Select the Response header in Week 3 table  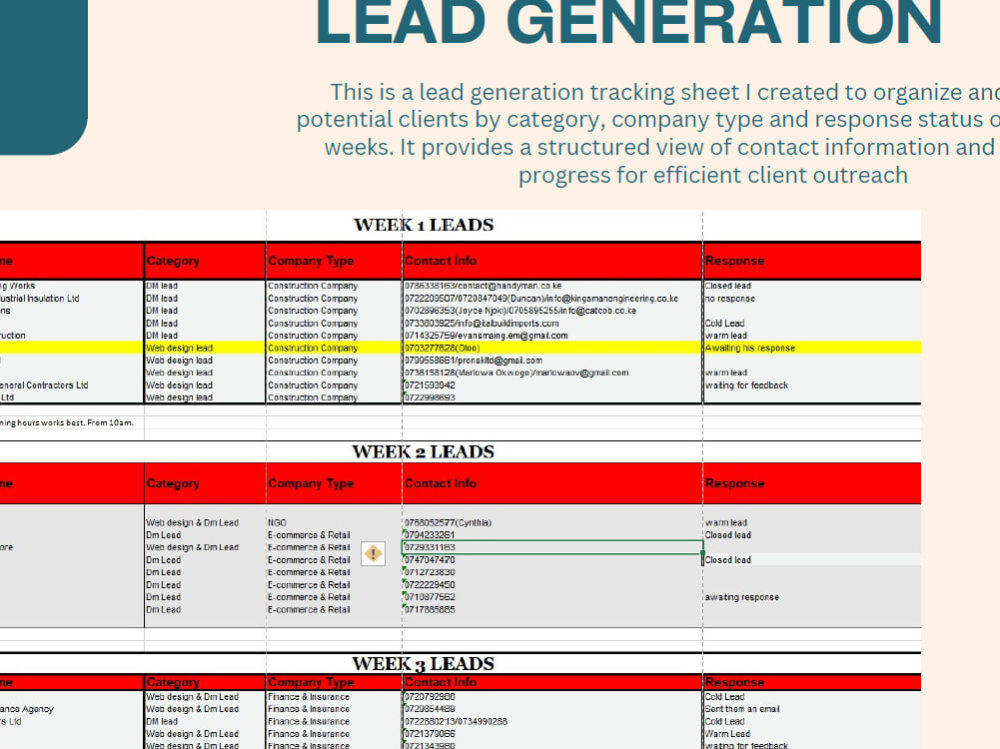click(x=812, y=682)
